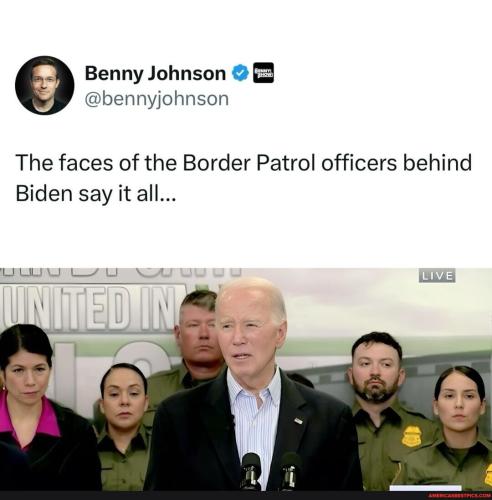Click the right podium microphone
Viewport: 492px width, 500px height.
pos(291,471)
